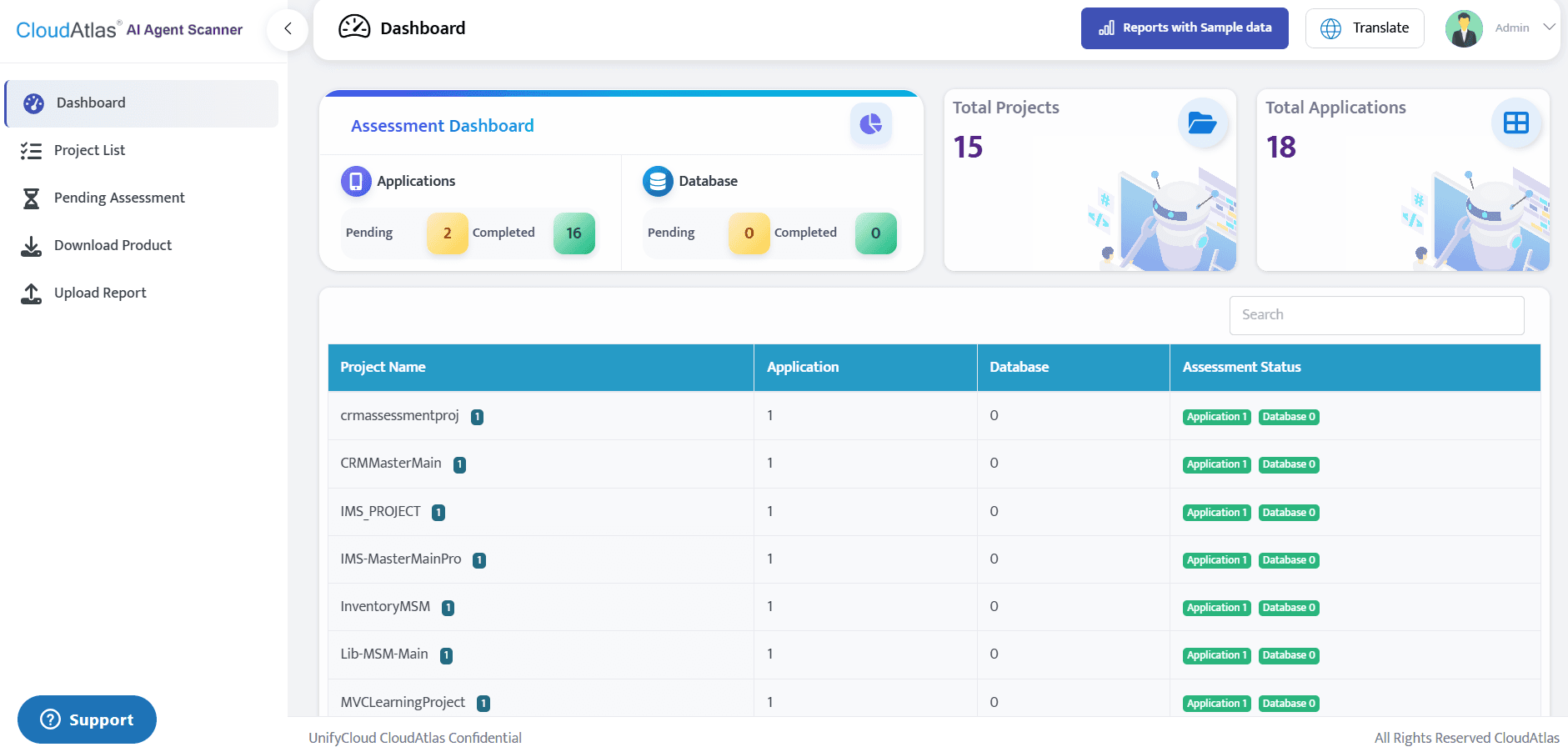Click the Total Projects folder icon

tap(1202, 123)
